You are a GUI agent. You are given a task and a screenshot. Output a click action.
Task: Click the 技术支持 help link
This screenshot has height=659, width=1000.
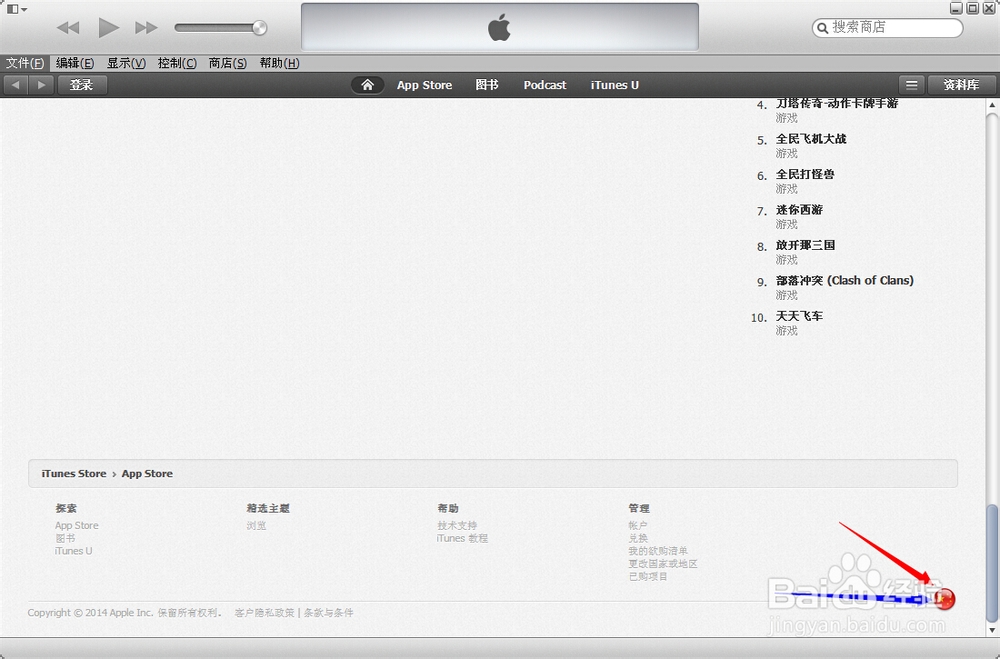[x=457, y=526]
